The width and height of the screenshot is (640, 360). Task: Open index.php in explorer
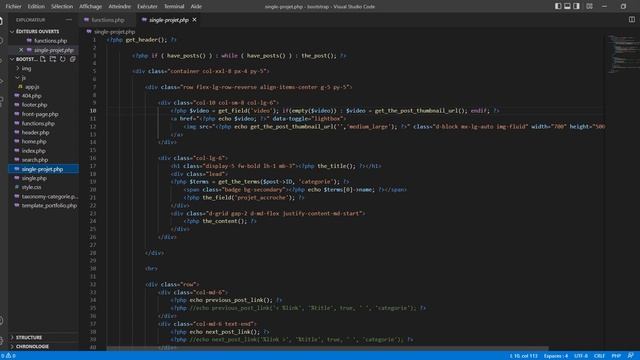pos(33,151)
